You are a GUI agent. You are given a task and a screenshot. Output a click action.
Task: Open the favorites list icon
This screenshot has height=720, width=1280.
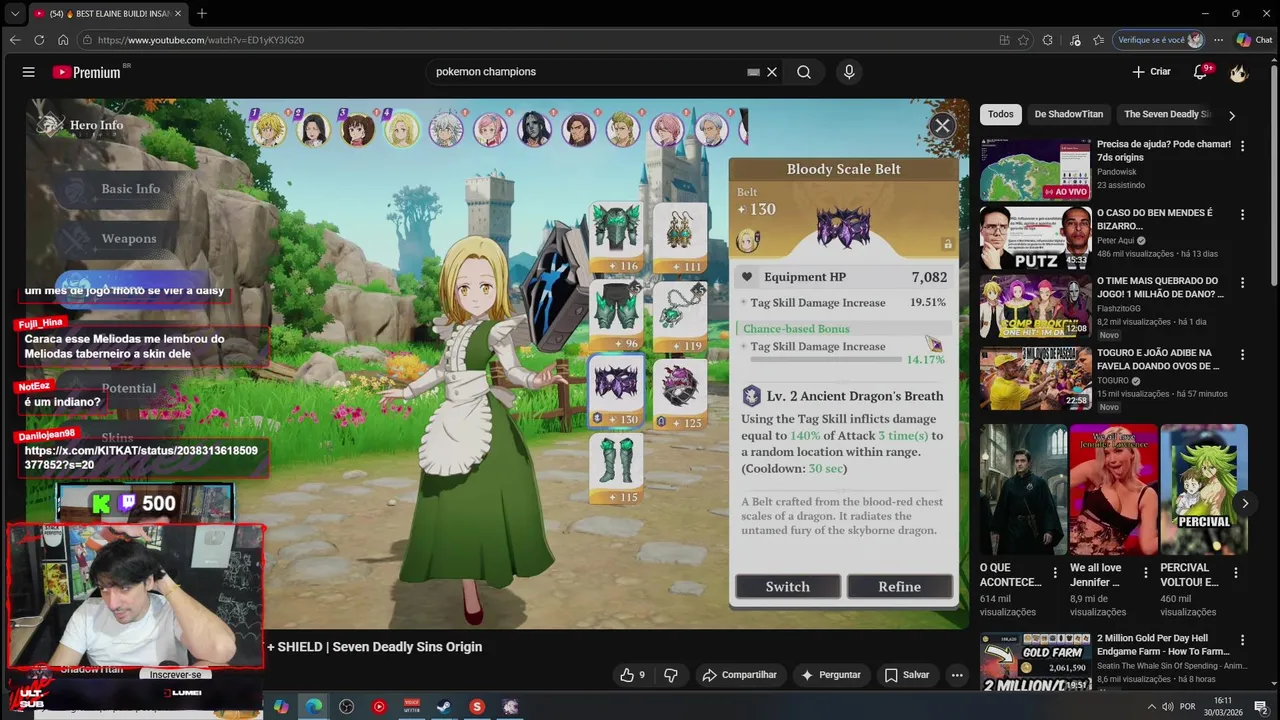1099,40
